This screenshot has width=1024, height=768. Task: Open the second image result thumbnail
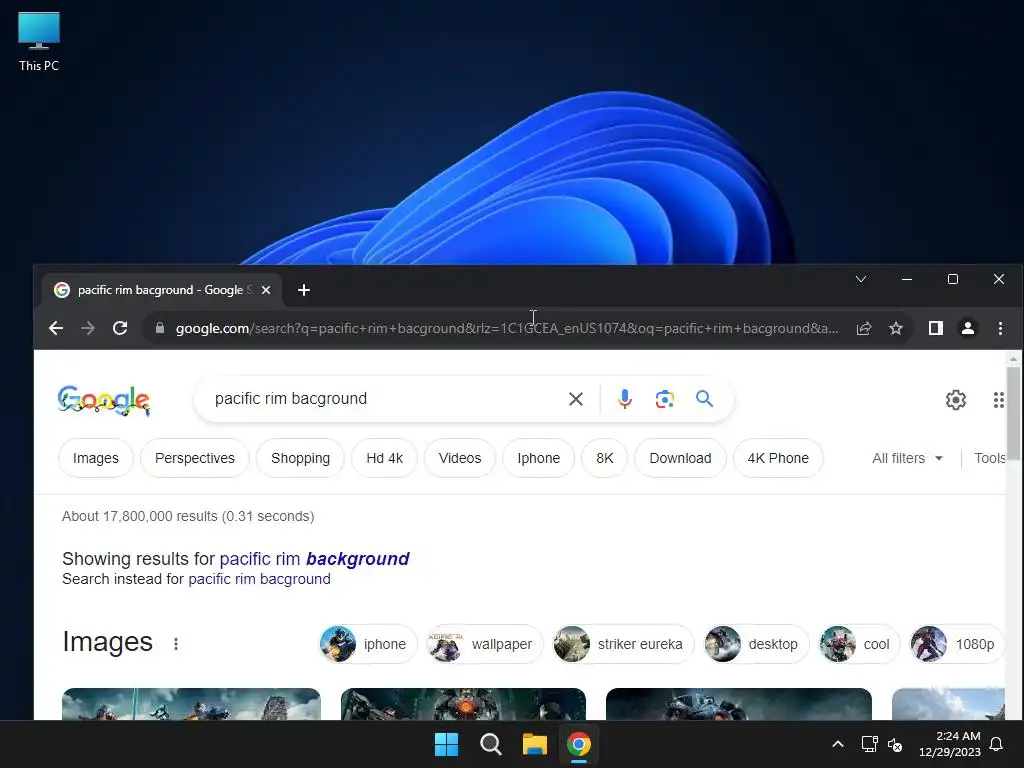463,704
